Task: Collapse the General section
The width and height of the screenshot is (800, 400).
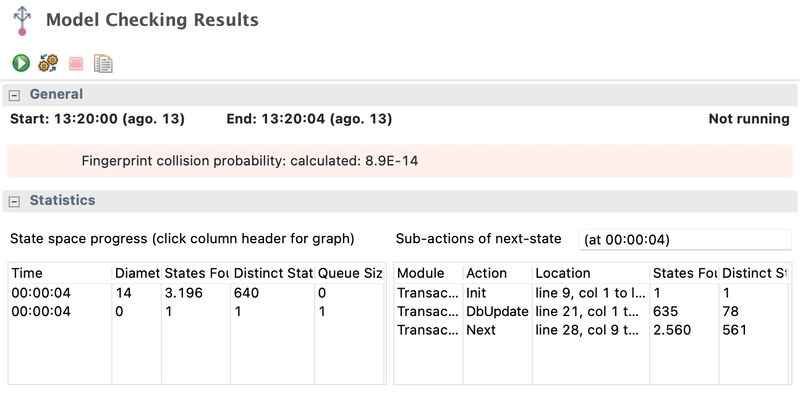Action: pyautogui.click(x=15, y=95)
